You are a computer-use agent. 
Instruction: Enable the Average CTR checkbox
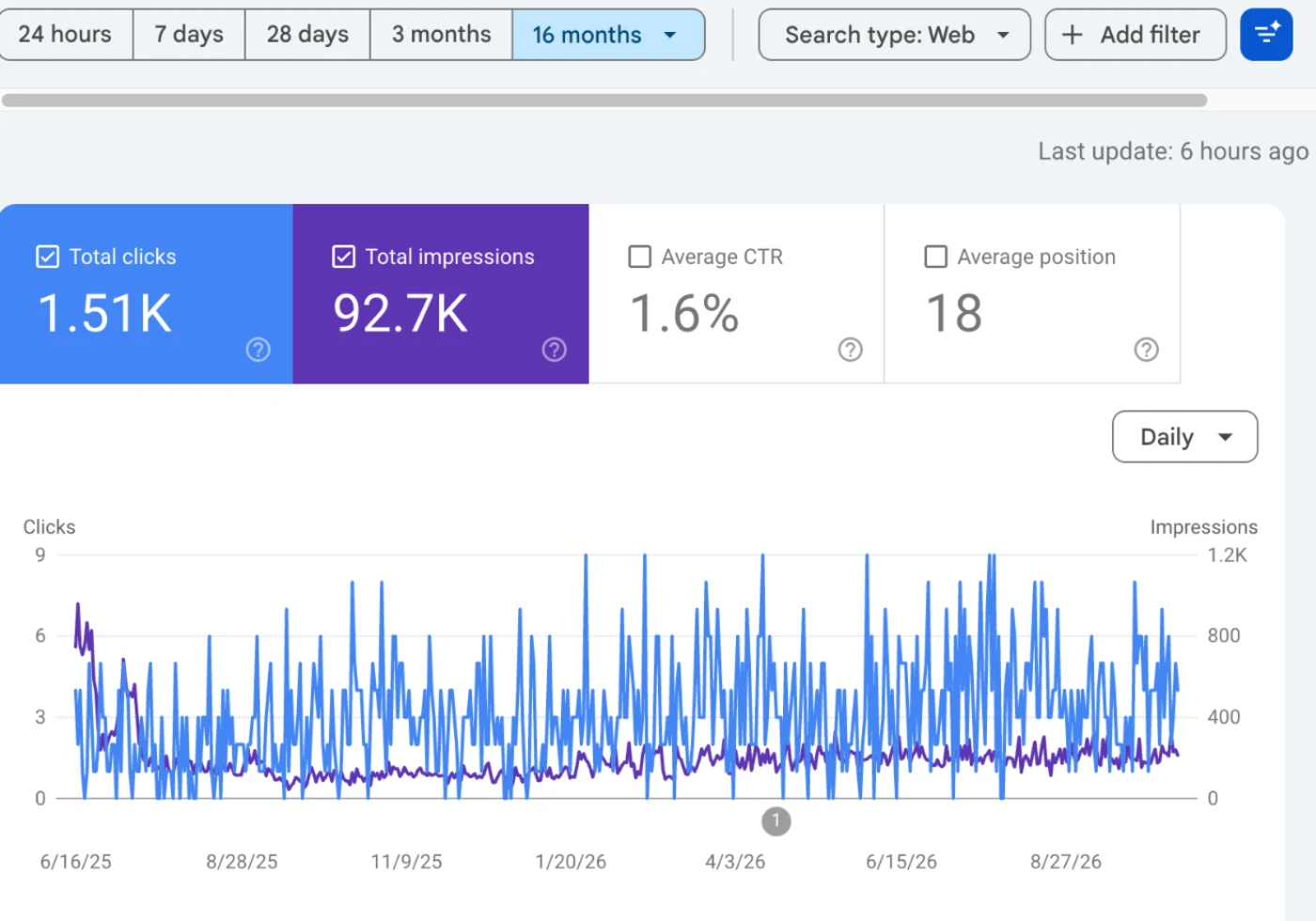coord(639,257)
